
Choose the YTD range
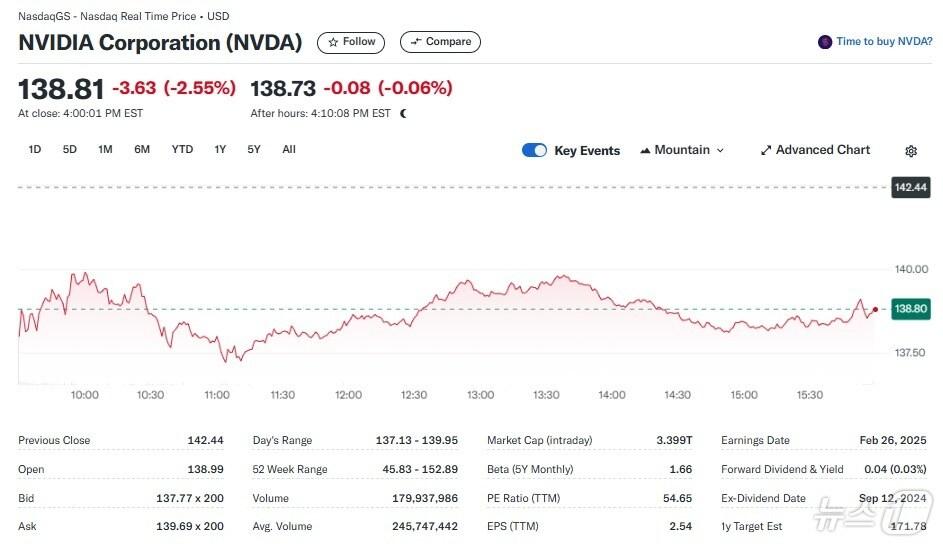click(x=182, y=149)
